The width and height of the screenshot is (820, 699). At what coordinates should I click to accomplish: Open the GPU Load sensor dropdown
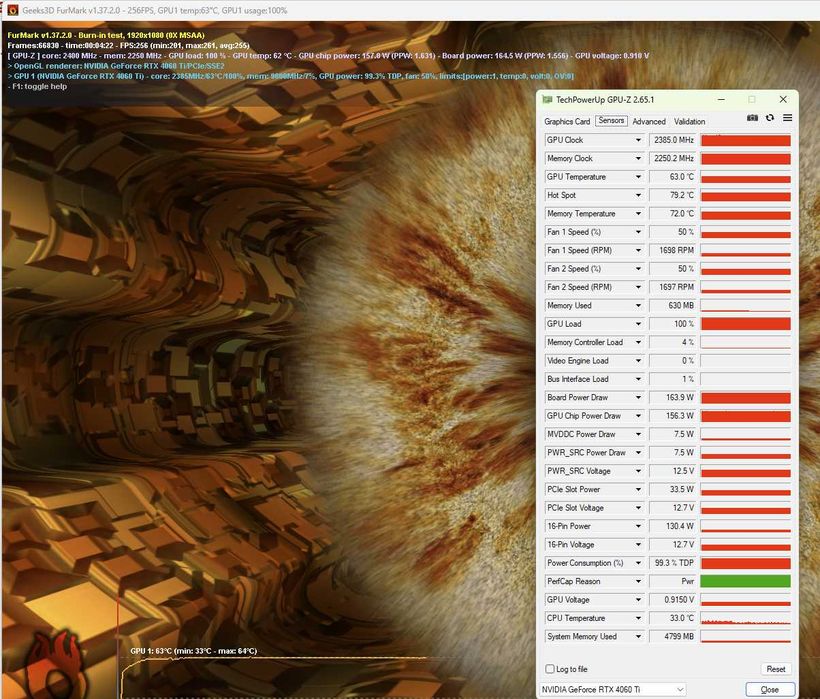pos(638,324)
